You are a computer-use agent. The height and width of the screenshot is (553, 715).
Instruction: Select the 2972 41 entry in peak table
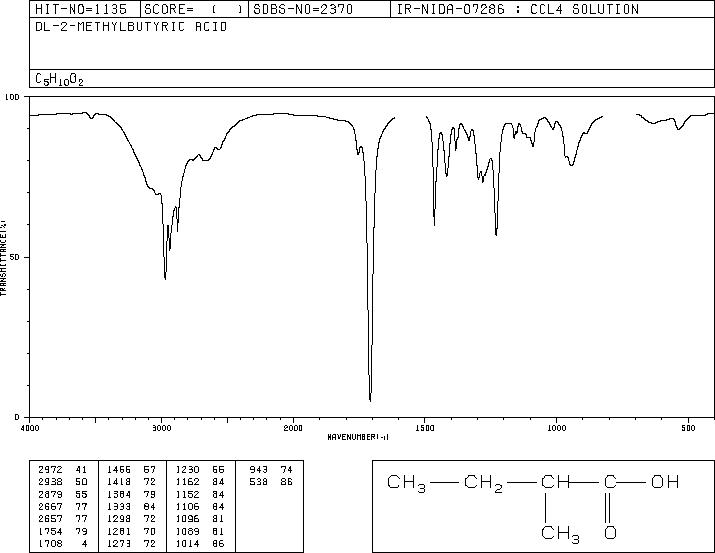tap(63, 469)
